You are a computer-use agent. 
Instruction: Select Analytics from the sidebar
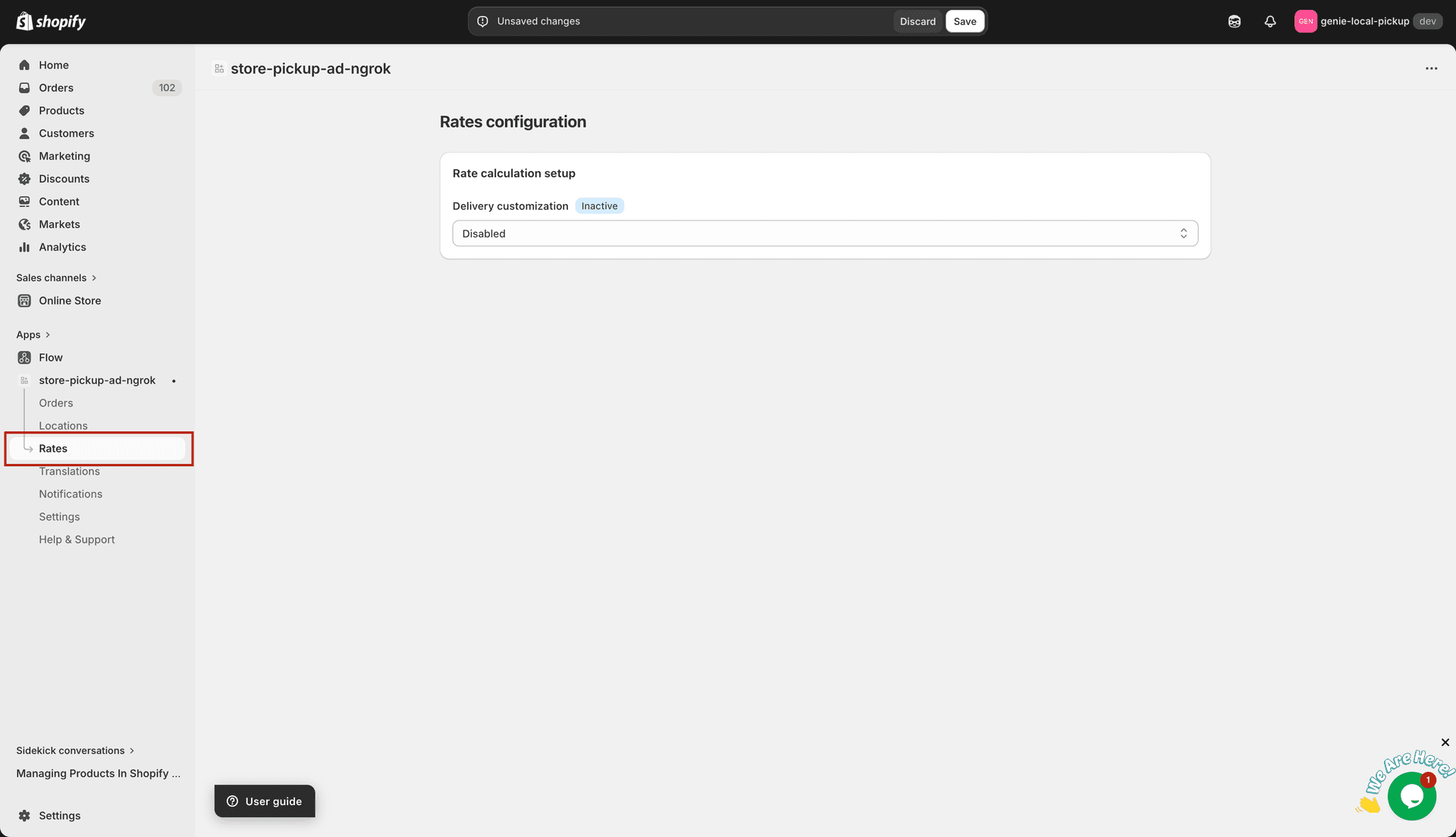pos(61,246)
